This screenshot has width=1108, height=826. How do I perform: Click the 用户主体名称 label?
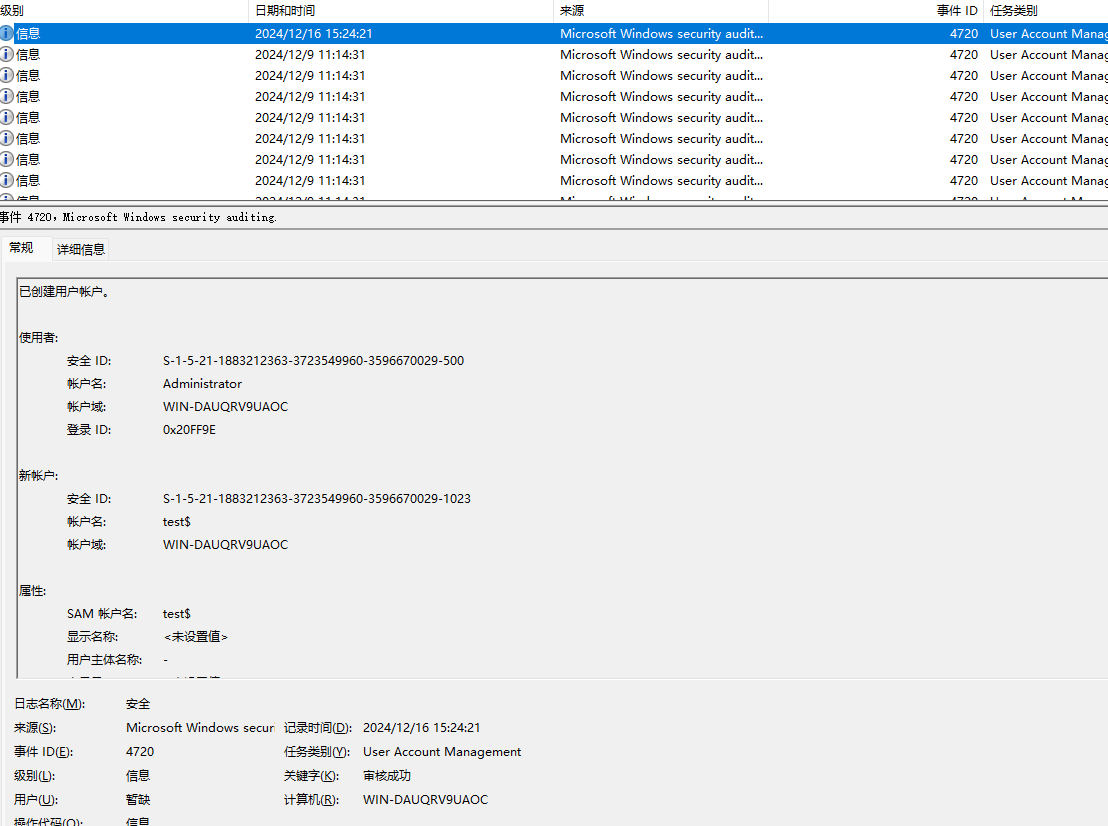[105, 660]
